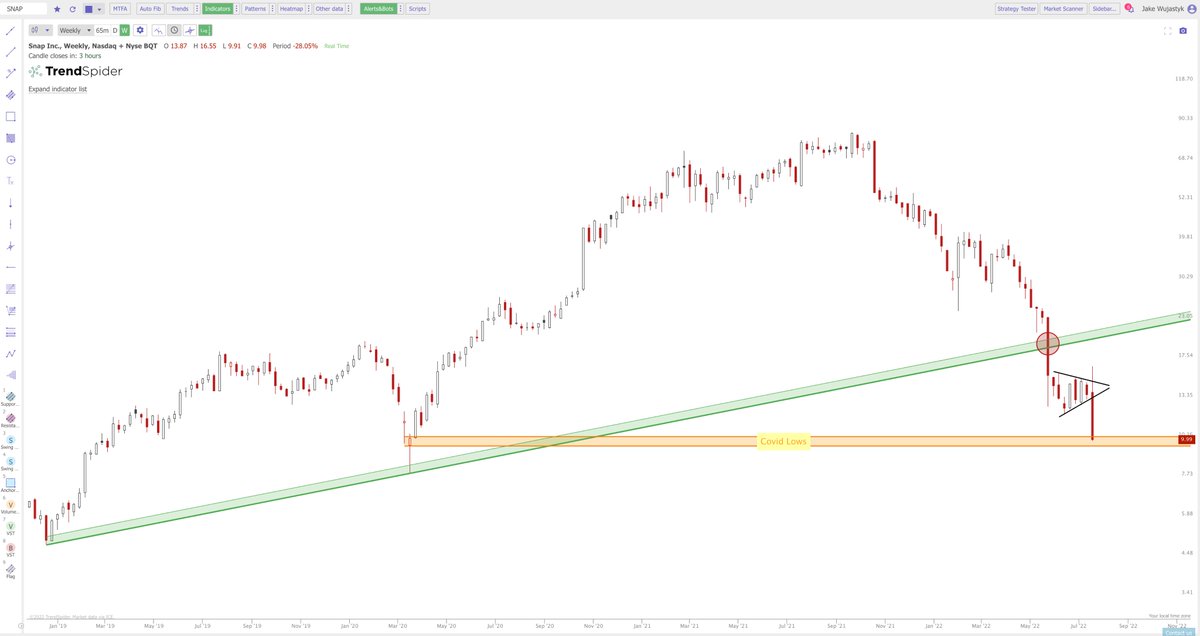Screen dimensions: 1200x636
Task: Open options dots next to Indicators
Action: pos(236,9)
